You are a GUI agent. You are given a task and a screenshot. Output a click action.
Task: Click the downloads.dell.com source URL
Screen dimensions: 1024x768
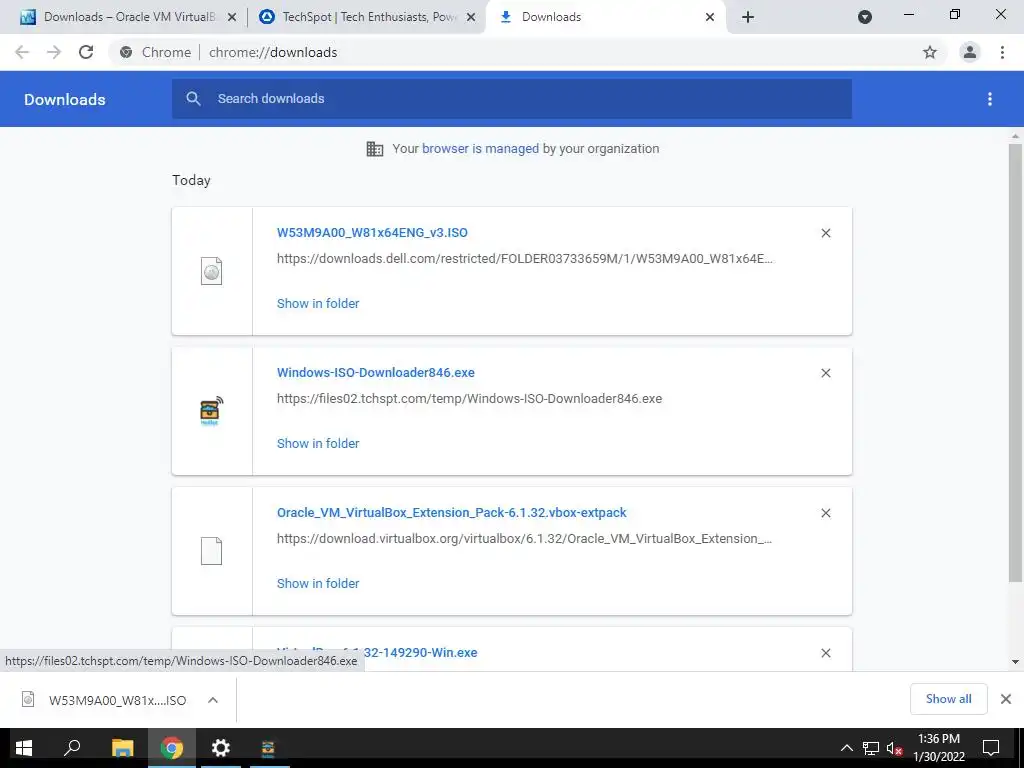tap(525, 259)
